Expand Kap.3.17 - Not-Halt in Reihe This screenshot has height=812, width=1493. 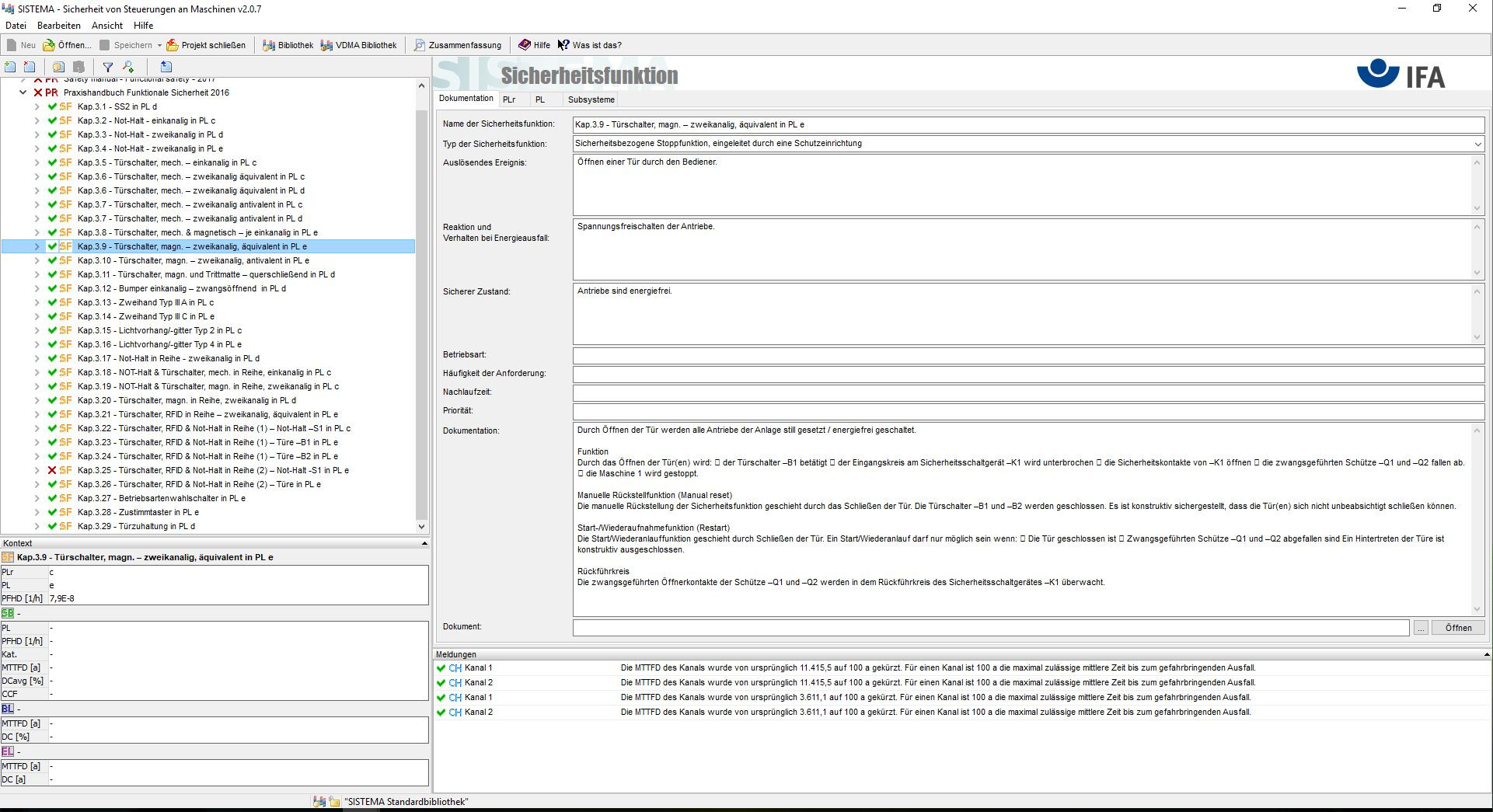tap(37, 358)
